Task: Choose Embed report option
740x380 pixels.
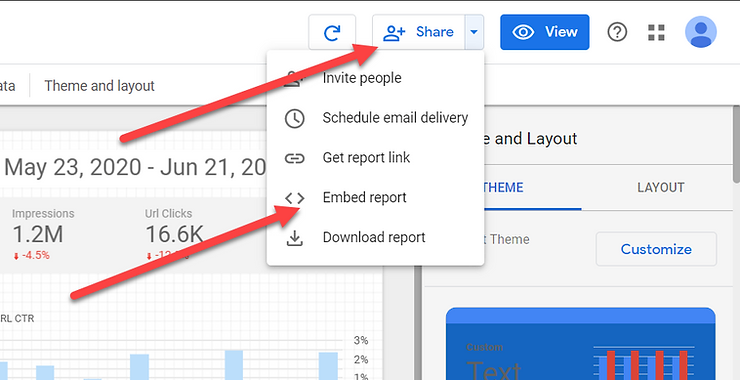Action: coord(375,197)
